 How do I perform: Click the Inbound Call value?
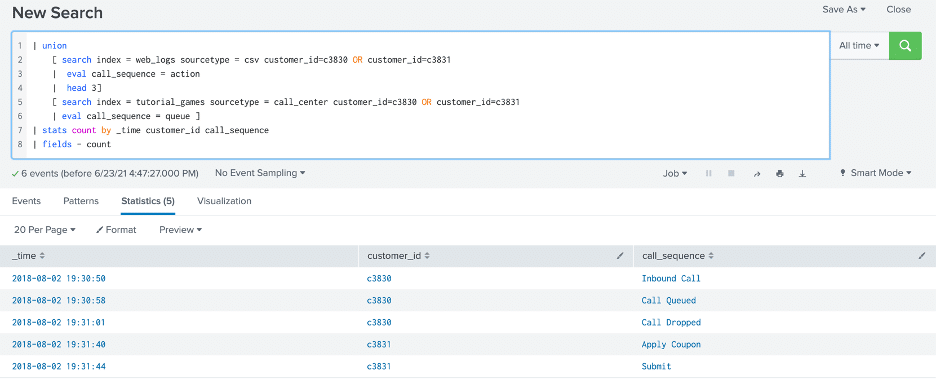tap(671, 278)
